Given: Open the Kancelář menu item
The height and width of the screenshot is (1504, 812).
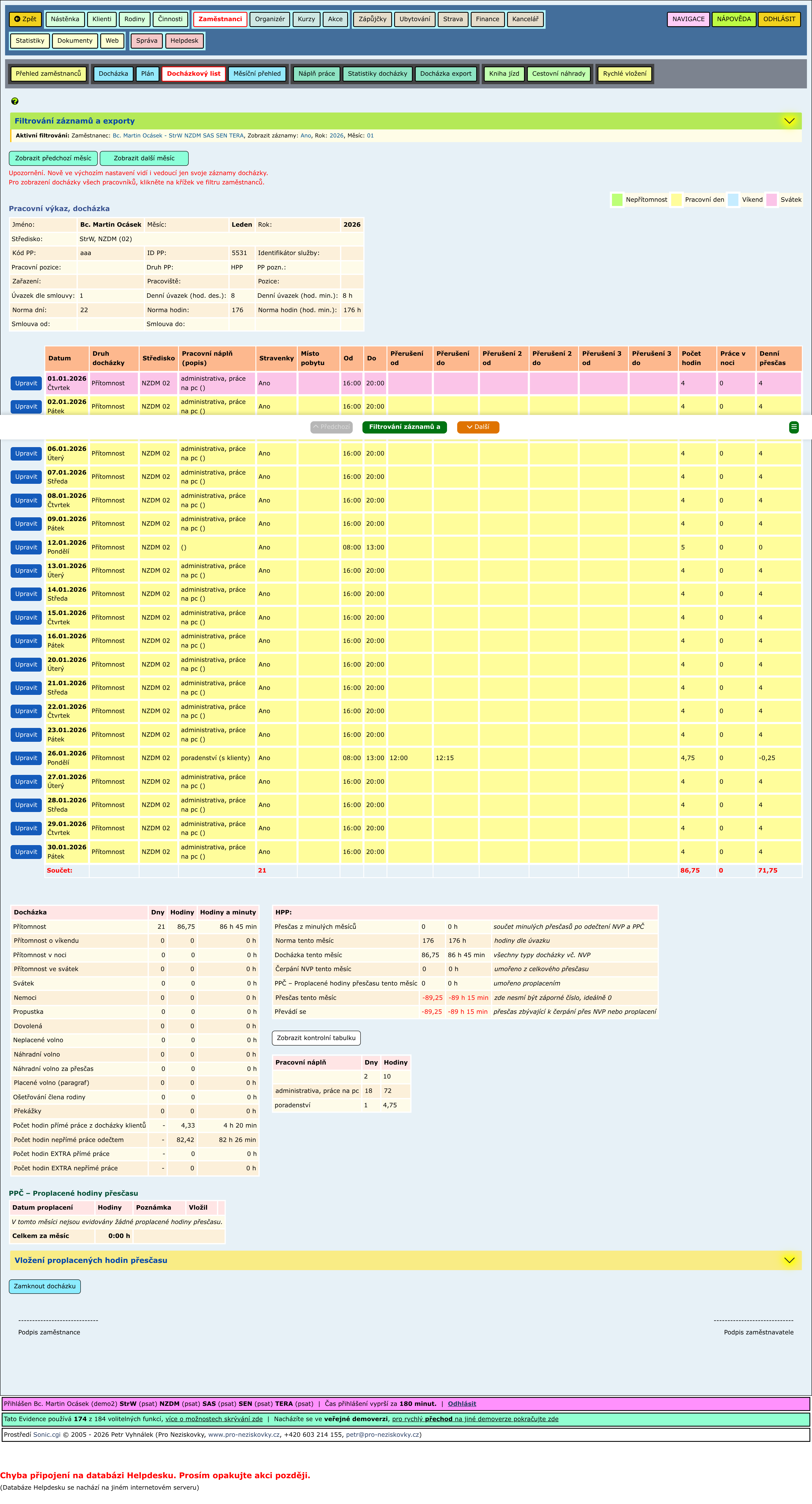Looking at the screenshot, I should tap(525, 19).
